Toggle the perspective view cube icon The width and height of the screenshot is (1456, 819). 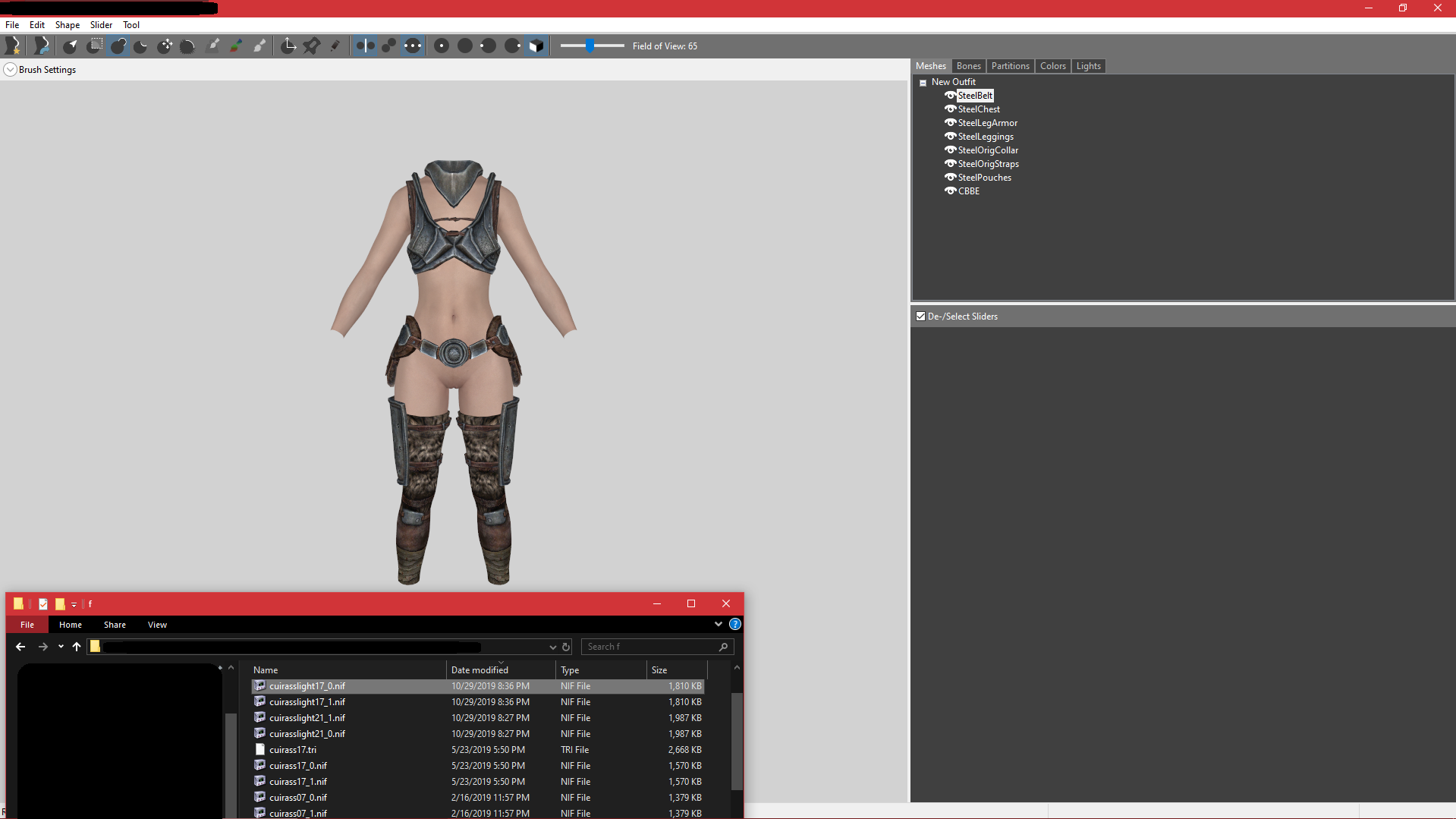[536, 46]
